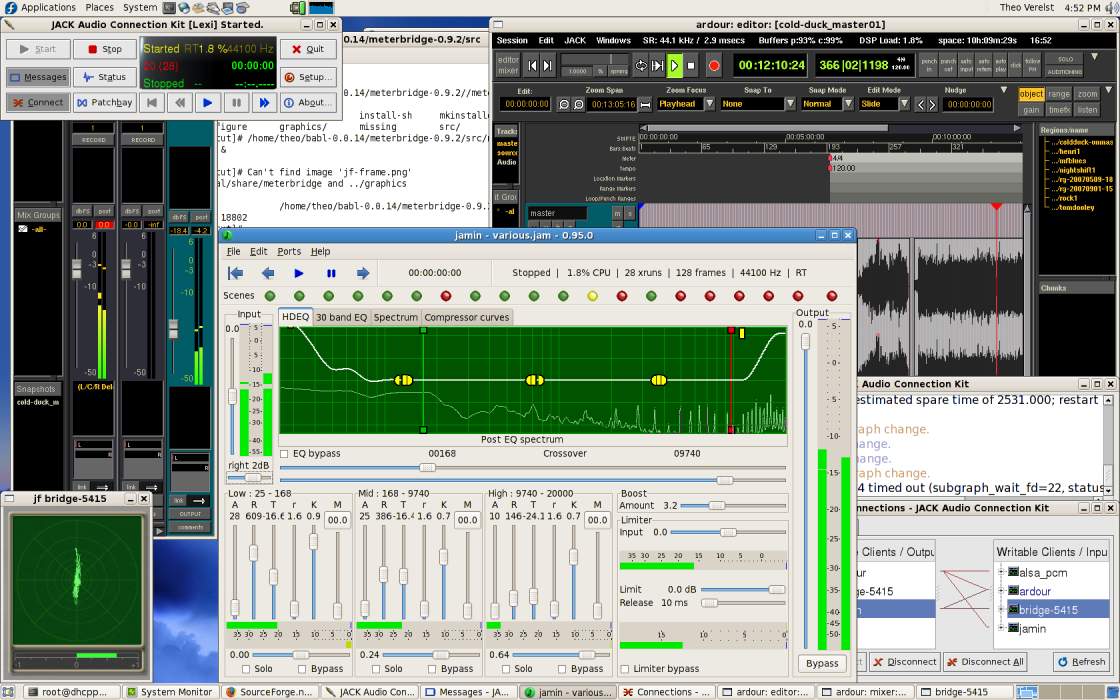Jump to session end in Ardour editor
Viewport: 1120px width, 700px height.
547,66
